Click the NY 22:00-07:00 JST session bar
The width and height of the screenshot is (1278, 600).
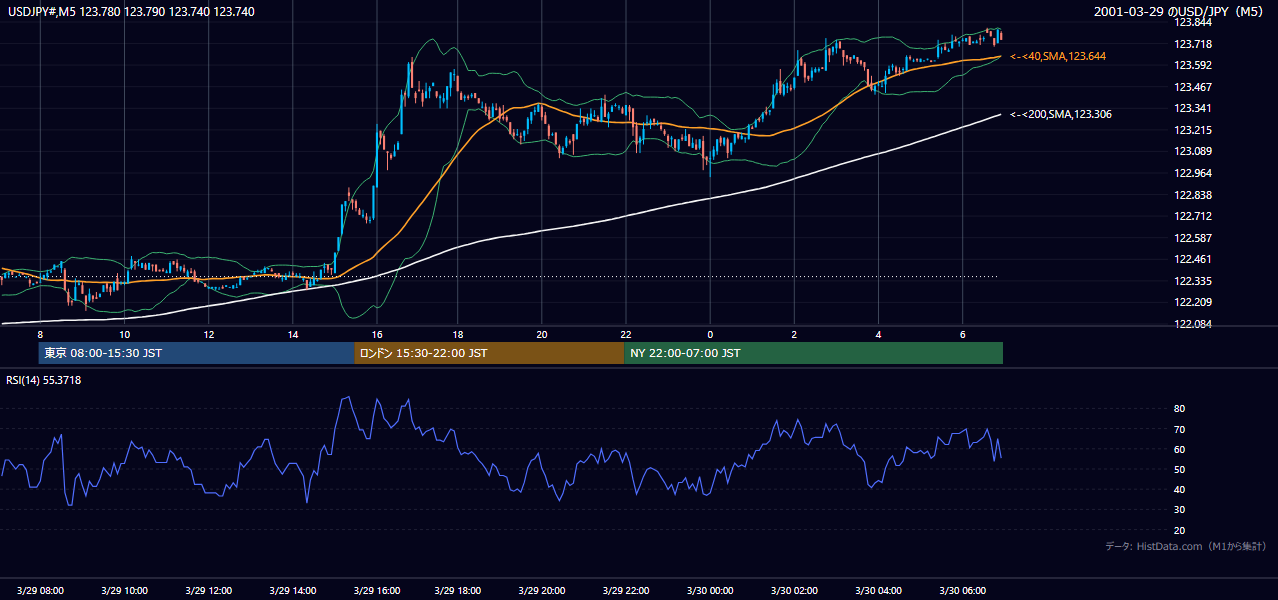point(813,353)
